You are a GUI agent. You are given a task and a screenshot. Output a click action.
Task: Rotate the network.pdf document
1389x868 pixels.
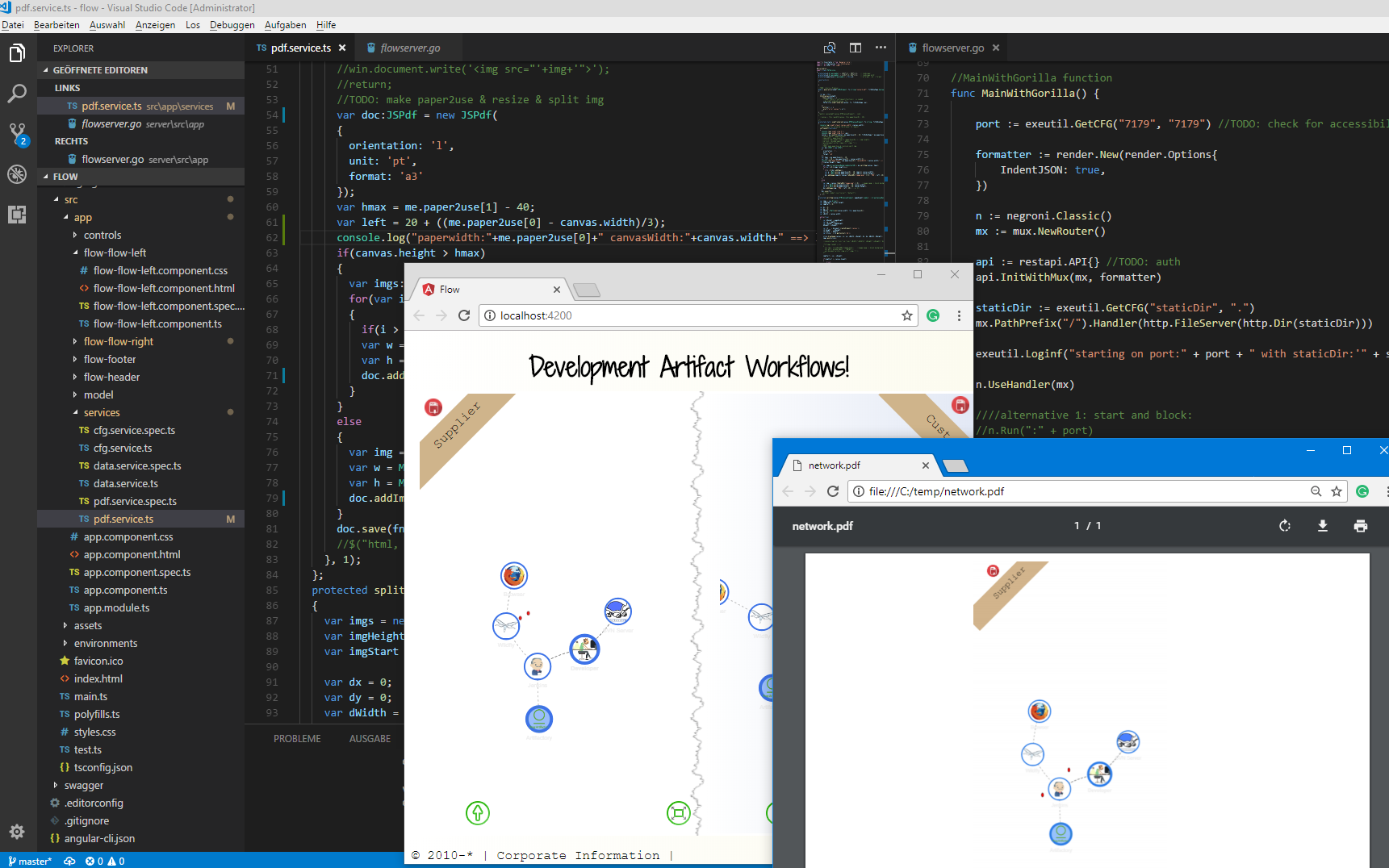1285,526
